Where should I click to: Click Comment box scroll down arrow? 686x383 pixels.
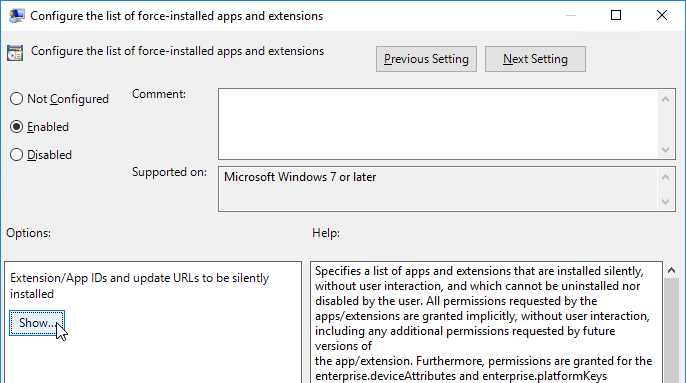(665, 150)
